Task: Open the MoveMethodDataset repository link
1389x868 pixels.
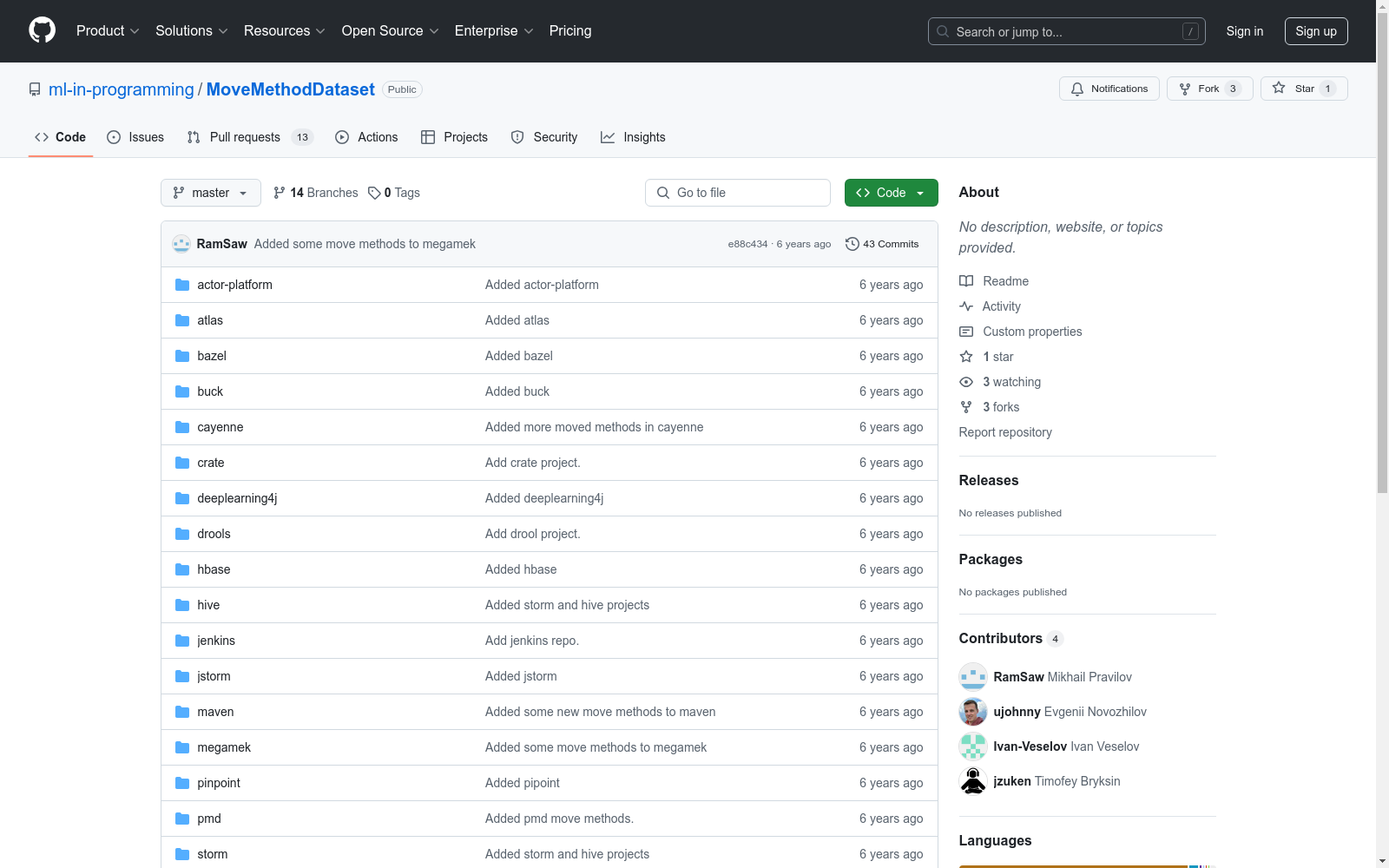Action: (291, 89)
